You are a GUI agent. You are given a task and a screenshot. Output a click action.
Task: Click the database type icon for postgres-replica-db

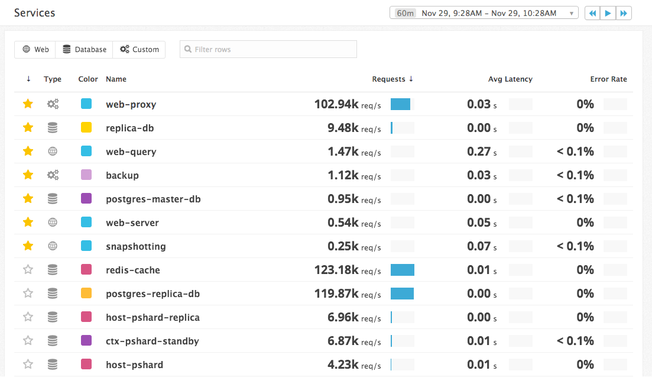[53, 293]
